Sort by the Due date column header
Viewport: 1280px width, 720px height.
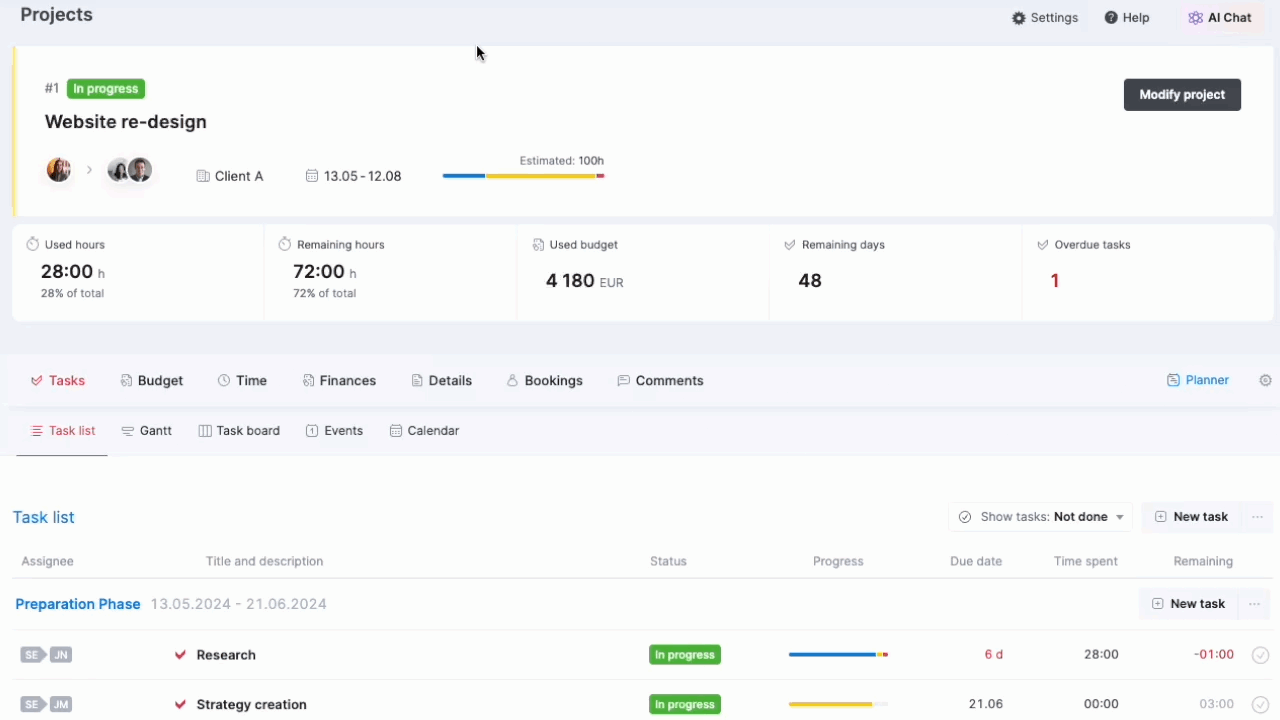coord(976,561)
